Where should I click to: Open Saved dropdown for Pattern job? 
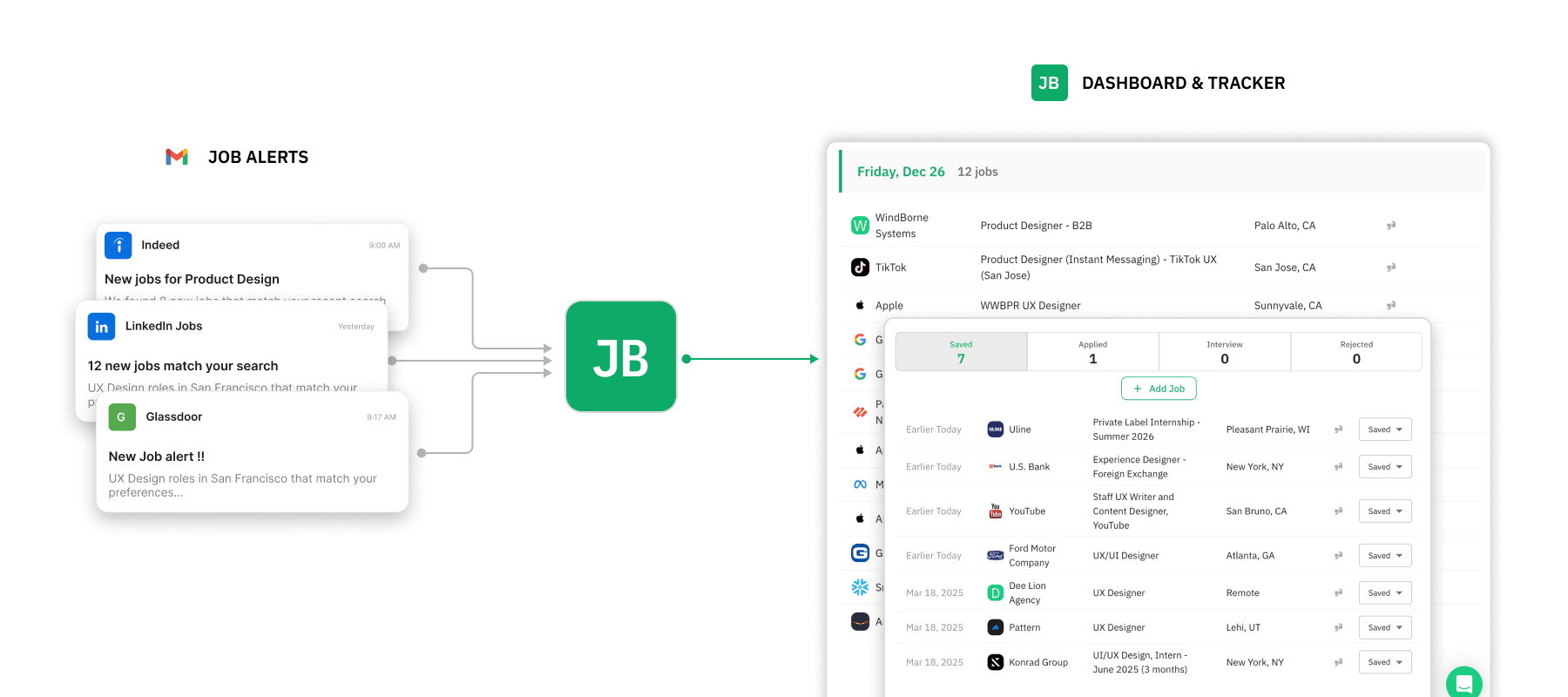[x=1385, y=627]
